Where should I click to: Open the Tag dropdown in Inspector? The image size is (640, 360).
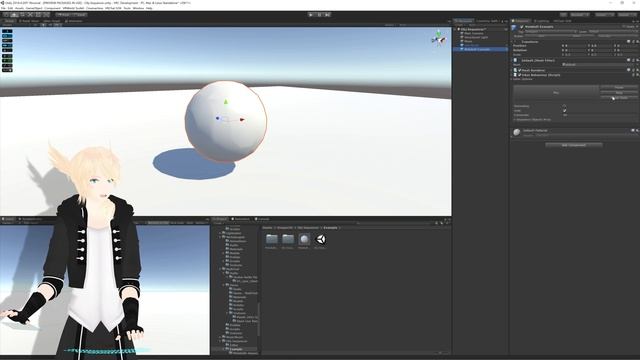551,31
